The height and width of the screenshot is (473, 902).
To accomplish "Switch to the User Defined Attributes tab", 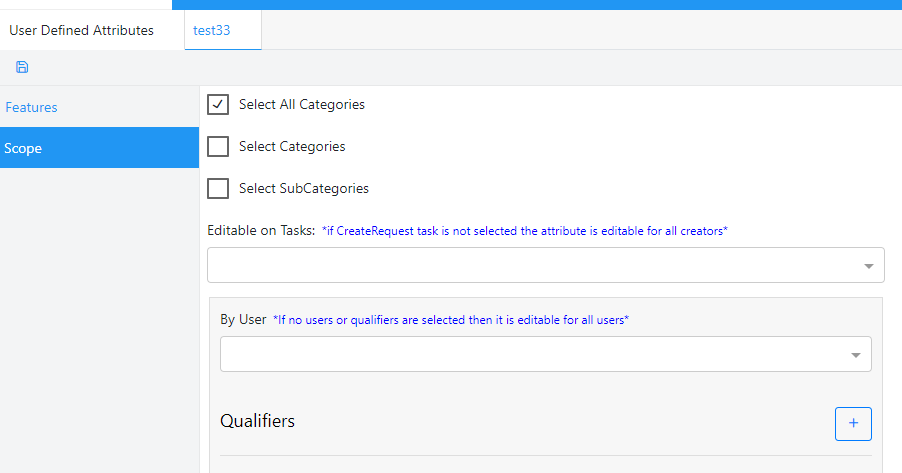I will click(82, 30).
